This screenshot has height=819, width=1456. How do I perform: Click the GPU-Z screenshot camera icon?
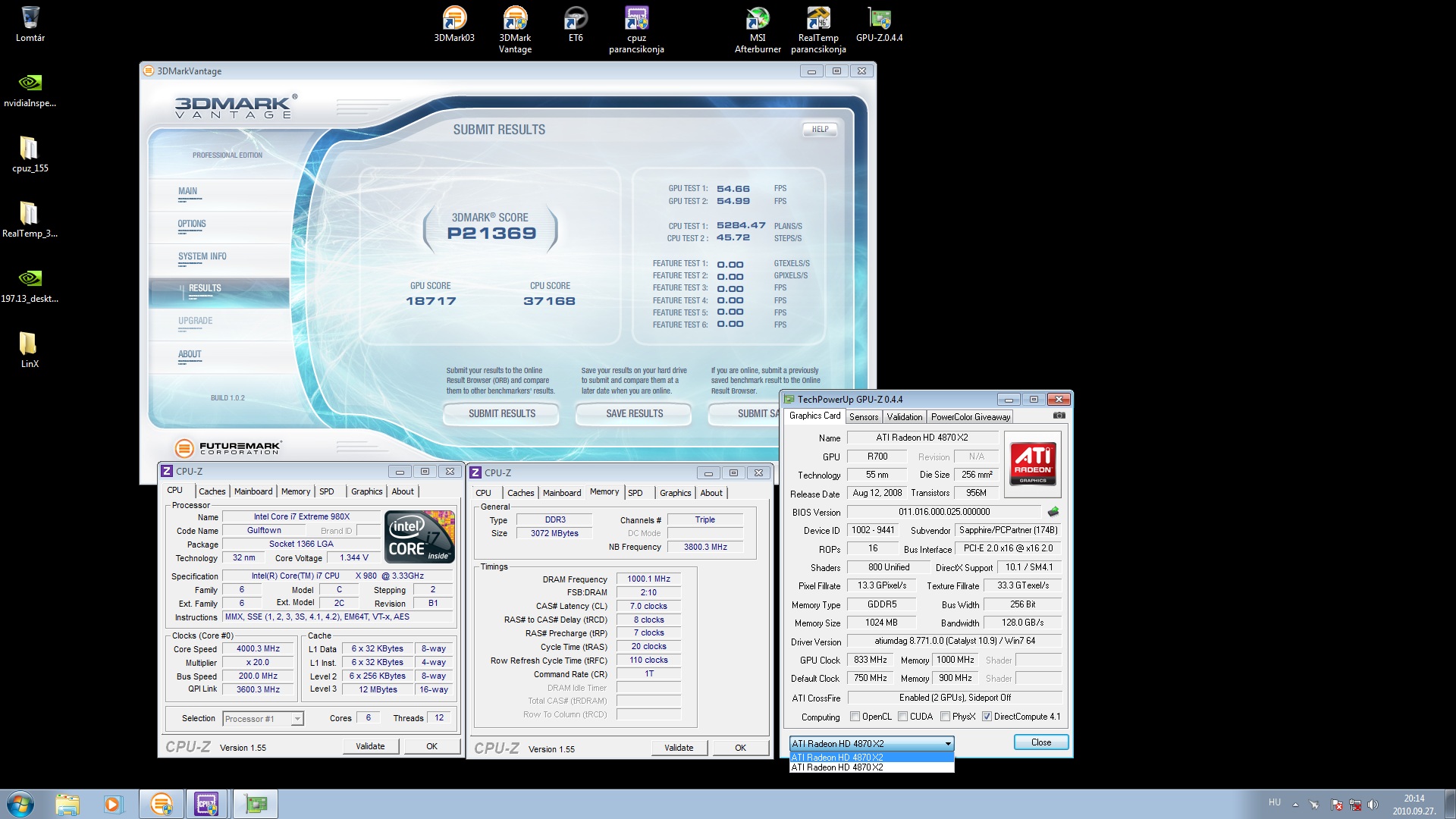click(x=1059, y=416)
